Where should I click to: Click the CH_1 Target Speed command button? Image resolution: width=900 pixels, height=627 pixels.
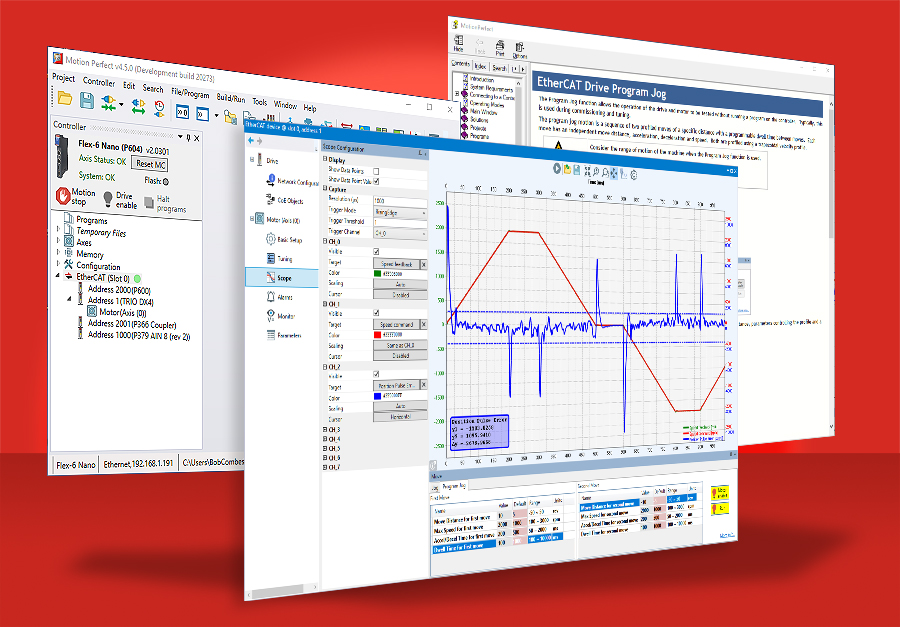click(x=396, y=324)
